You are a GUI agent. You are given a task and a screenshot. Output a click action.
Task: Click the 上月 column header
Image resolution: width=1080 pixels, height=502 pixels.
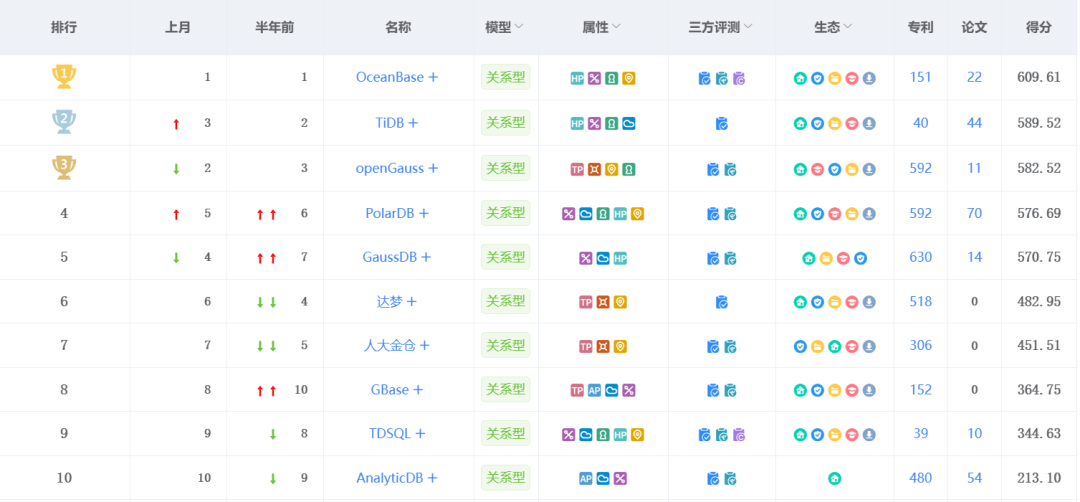(178, 28)
